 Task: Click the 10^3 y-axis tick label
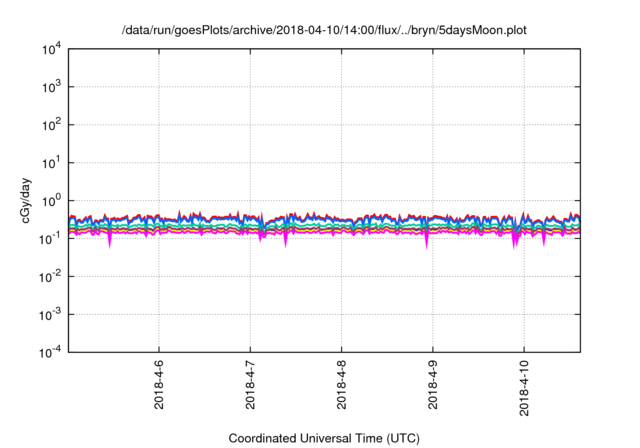tap(50, 87)
